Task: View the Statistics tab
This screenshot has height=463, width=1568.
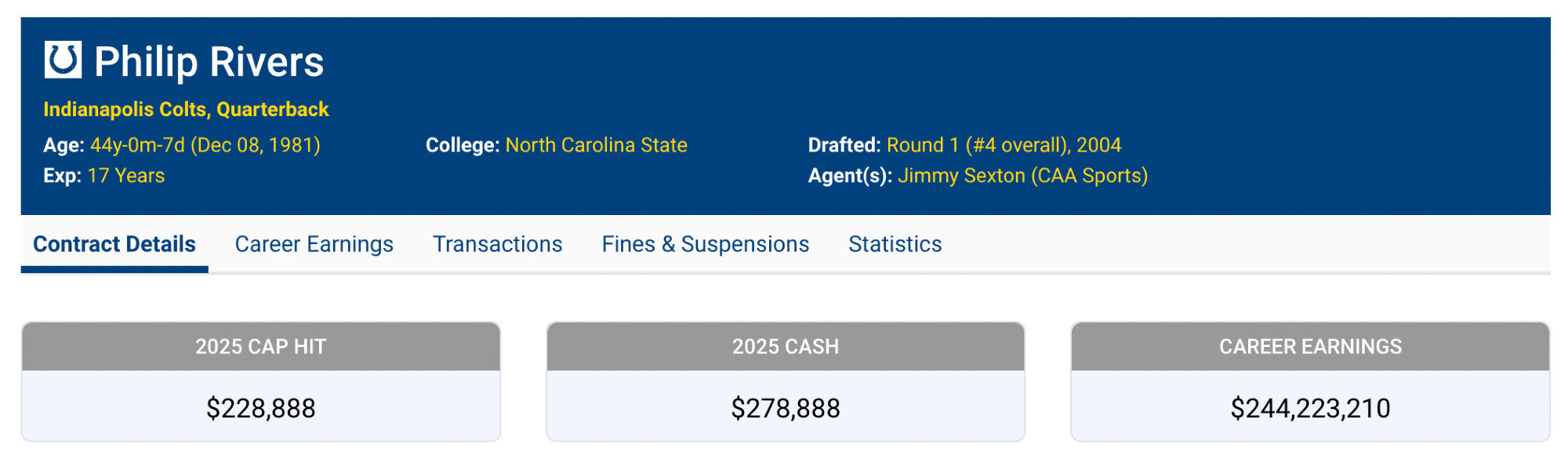Action: pyautogui.click(x=895, y=244)
